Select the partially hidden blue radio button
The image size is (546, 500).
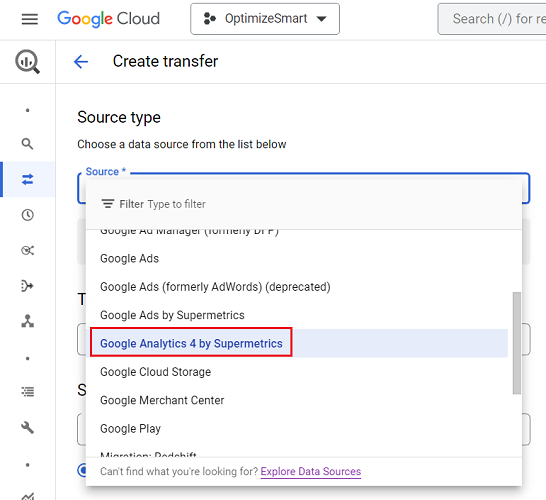pos(82,470)
